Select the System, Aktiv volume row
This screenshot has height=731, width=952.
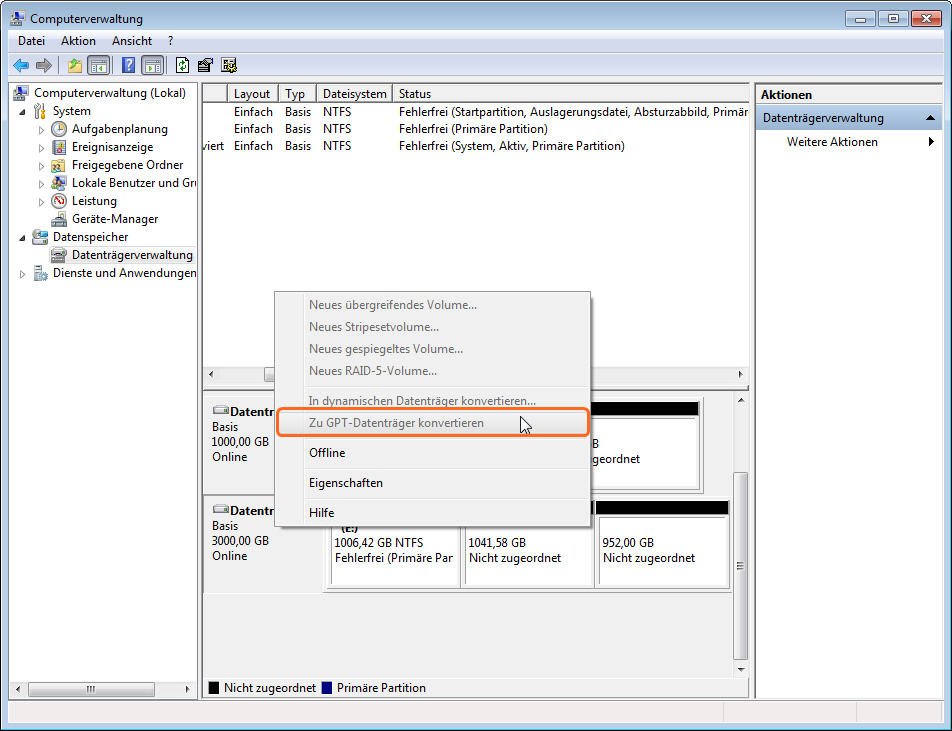tap(511, 146)
